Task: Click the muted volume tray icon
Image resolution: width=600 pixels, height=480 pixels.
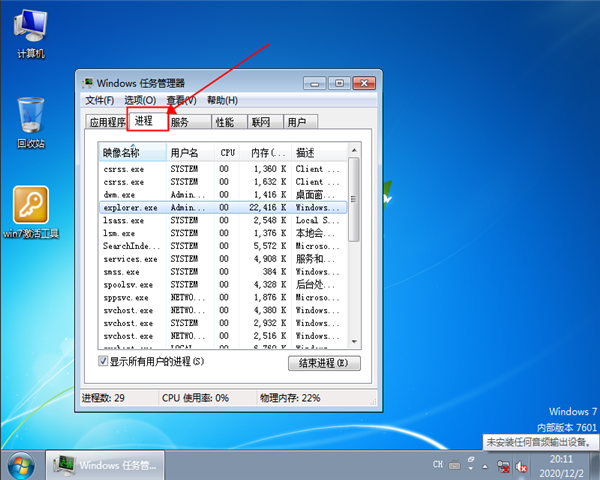Action: (x=520, y=465)
